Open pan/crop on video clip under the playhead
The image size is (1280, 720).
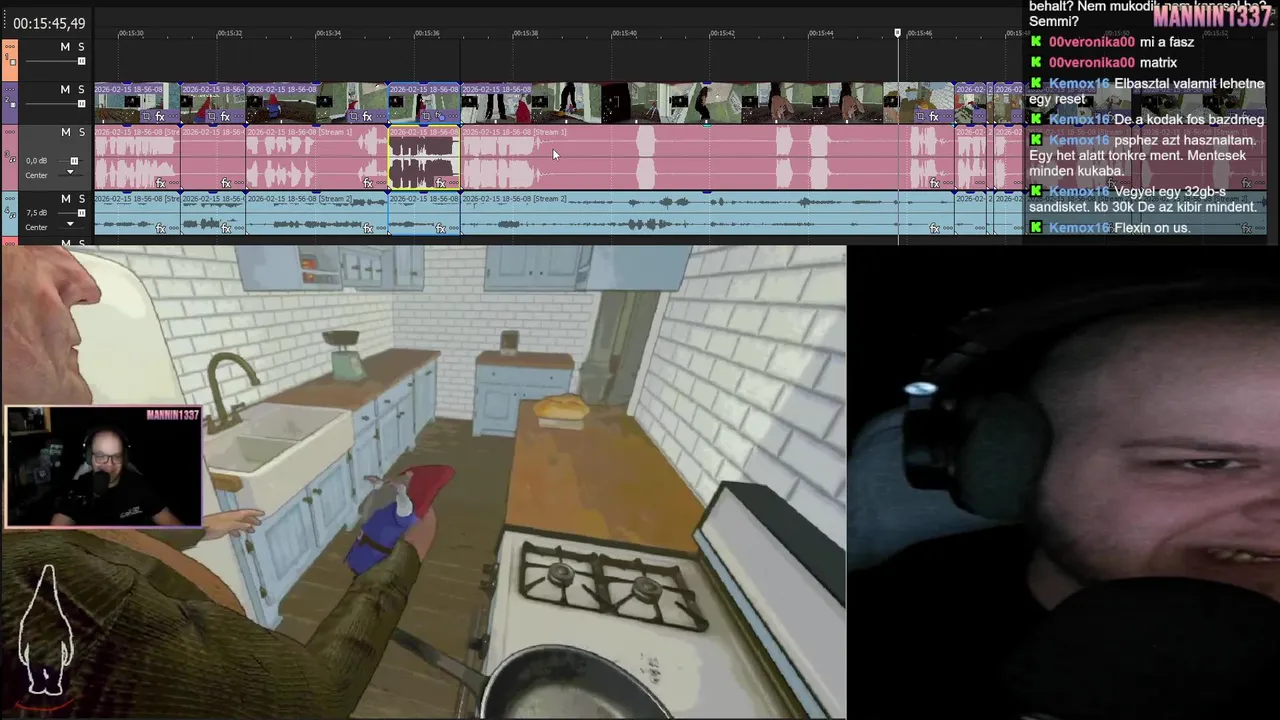(x=920, y=117)
